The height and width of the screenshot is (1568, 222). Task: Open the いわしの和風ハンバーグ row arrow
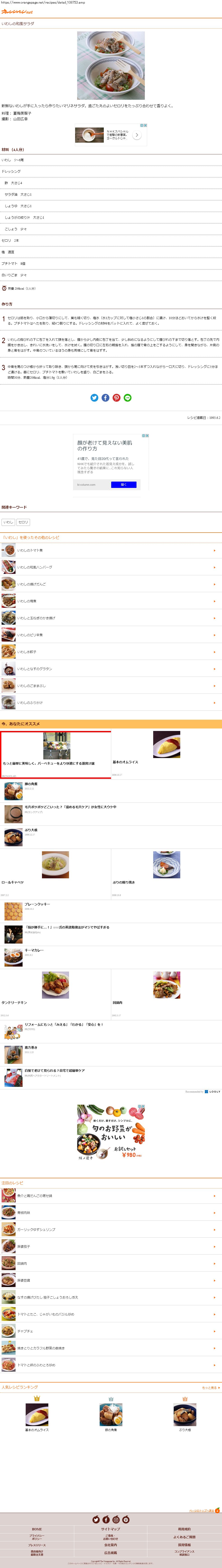214,567
